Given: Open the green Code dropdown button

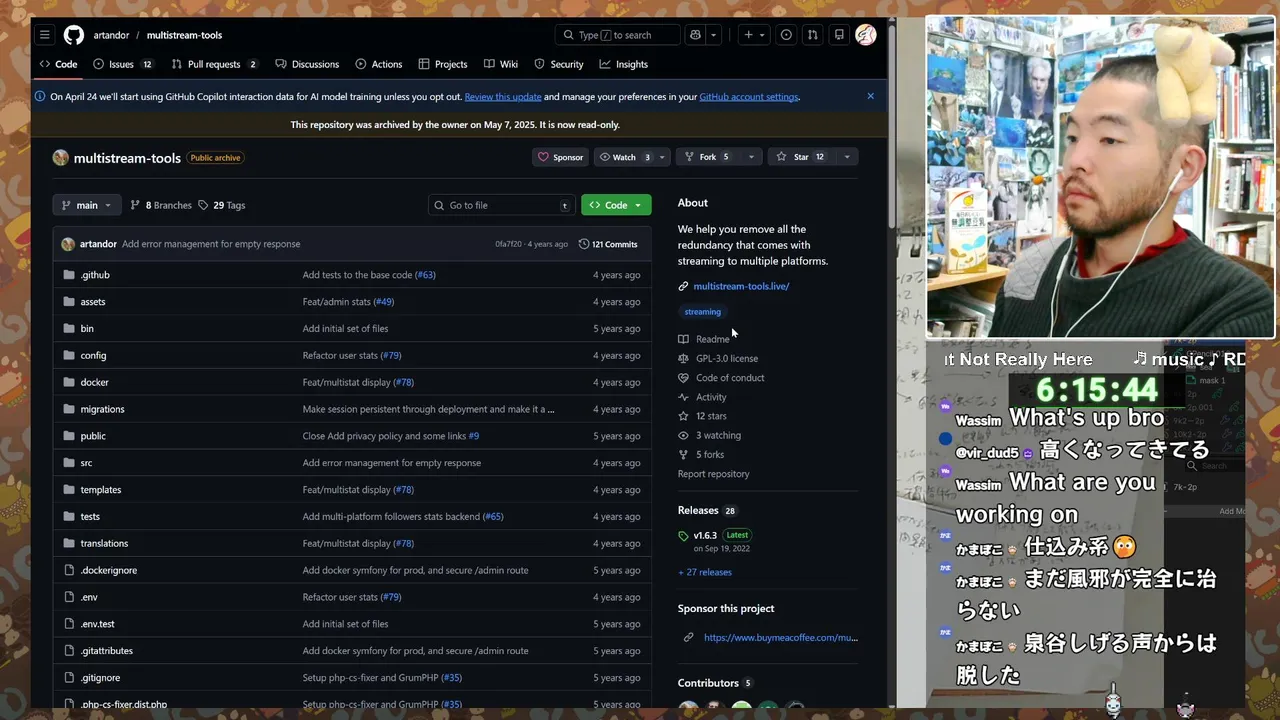Looking at the screenshot, I should coord(616,205).
